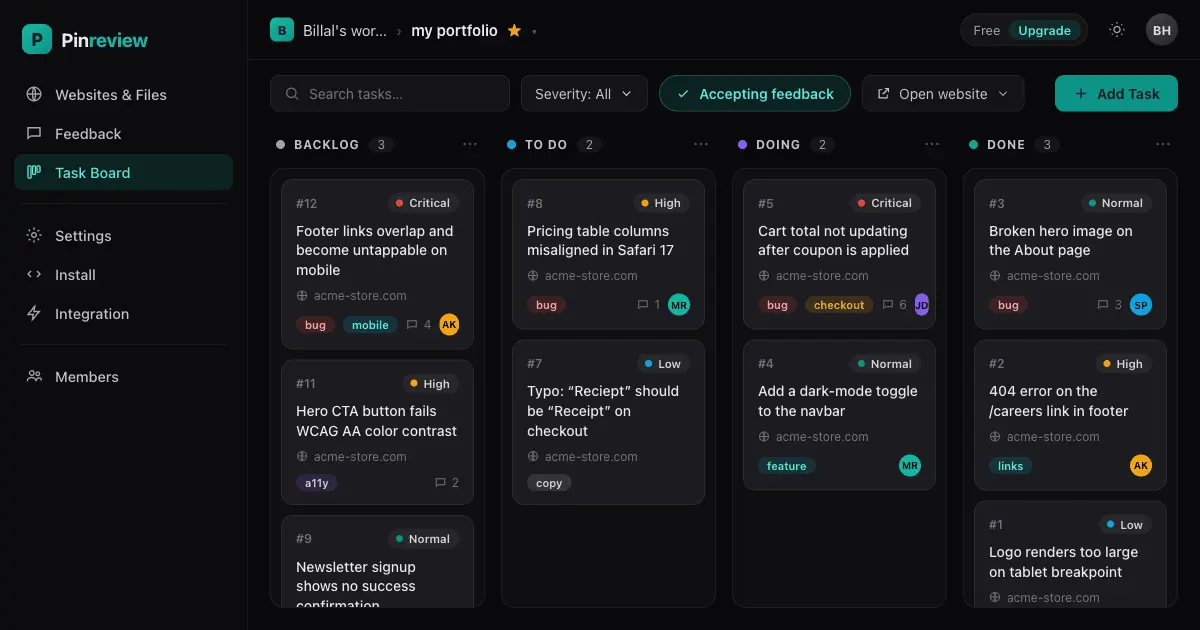Open the Newsletter signup task card

point(377,561)
